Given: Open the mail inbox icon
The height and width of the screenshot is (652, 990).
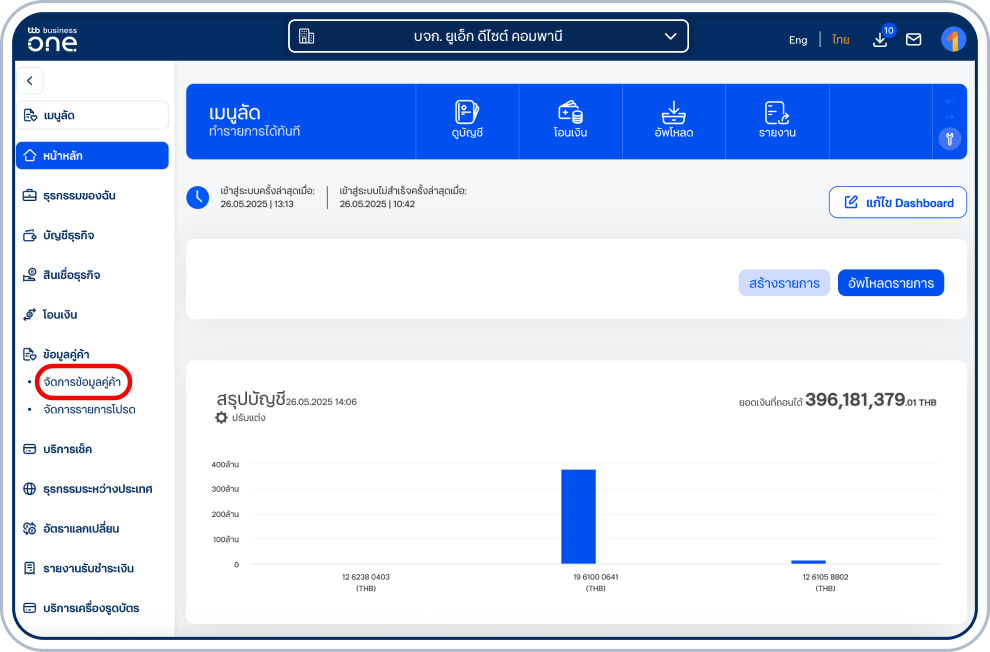Looking at the screenshot, I should [x=913, y=40].
